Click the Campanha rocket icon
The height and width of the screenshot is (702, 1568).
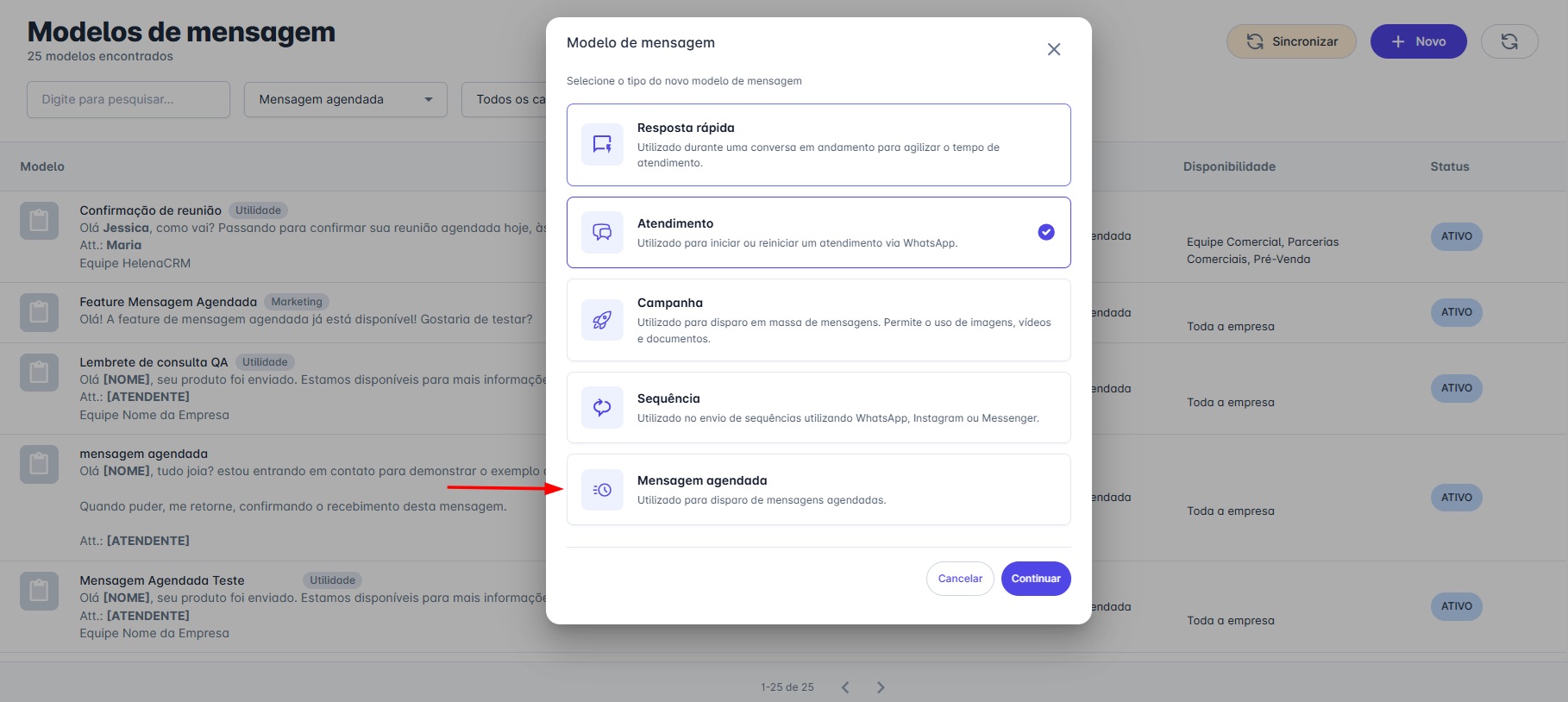click(x=602, y=320)
